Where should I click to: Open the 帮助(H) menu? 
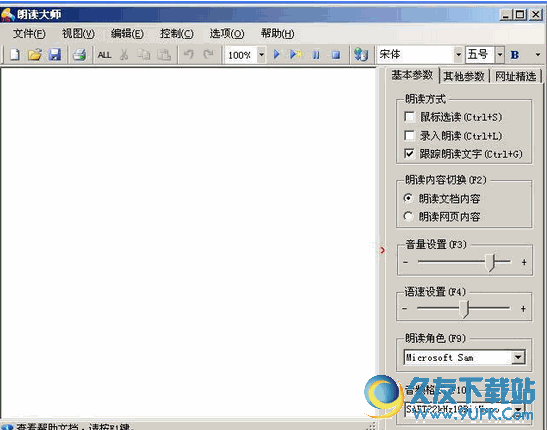click(277, 34)
